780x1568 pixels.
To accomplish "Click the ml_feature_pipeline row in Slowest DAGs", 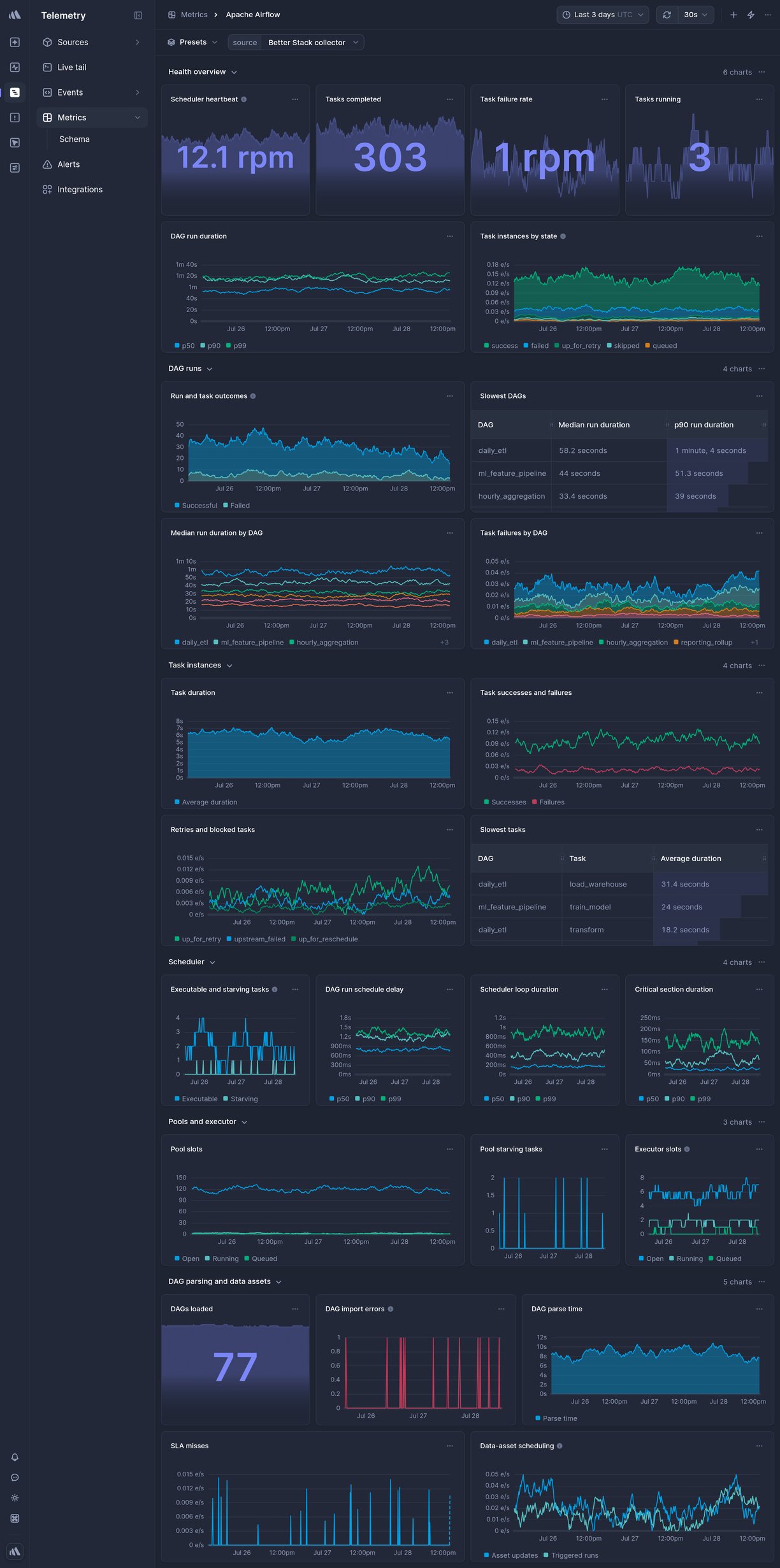I will pos(619,473).
